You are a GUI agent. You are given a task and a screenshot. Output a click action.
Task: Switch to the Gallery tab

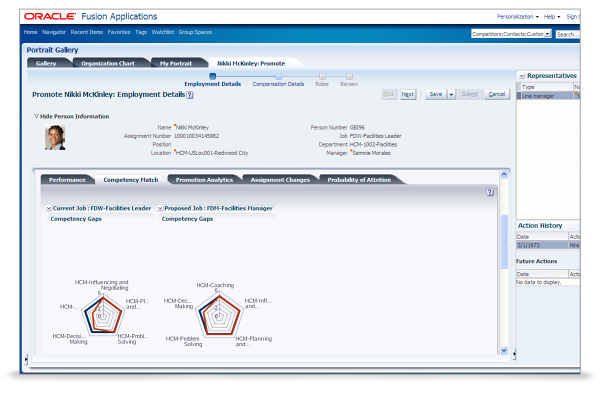tap(46, 63)
